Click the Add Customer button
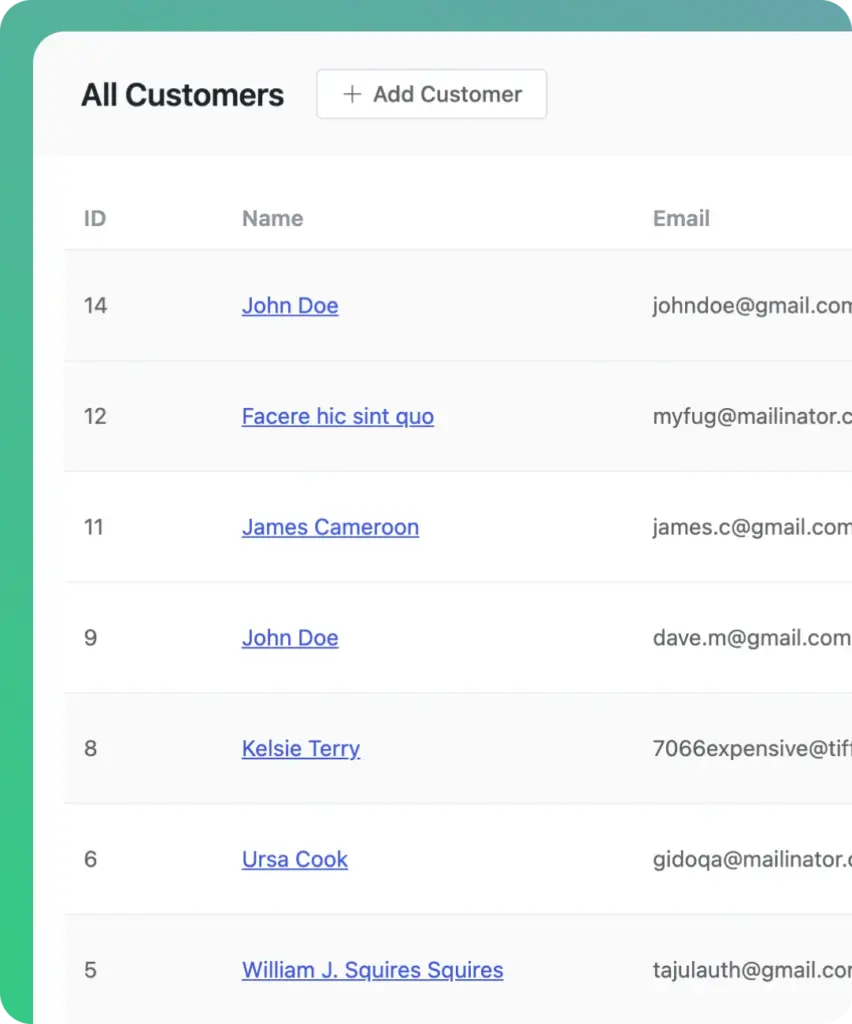The height and width of the screenshot is (1024, 852). [x=431, y=94]
